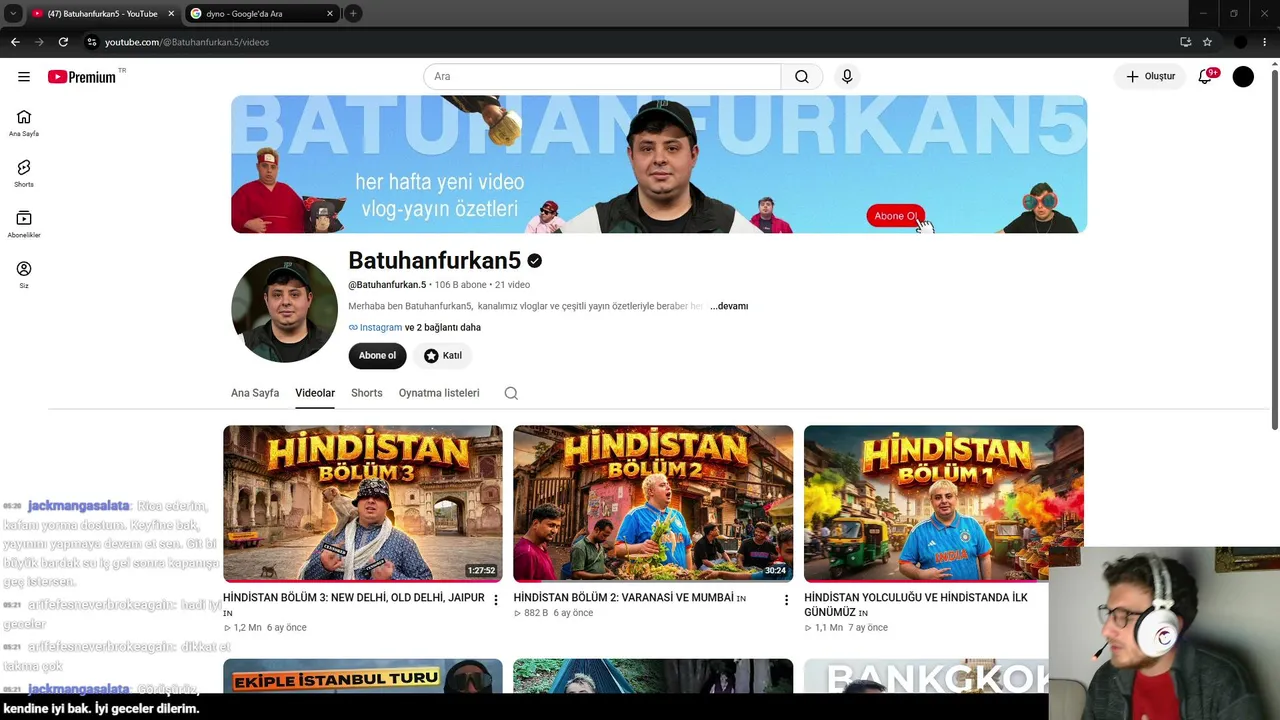Open the Oynatma listeleri tab
1280x720 pixels.
pos(439,393)
